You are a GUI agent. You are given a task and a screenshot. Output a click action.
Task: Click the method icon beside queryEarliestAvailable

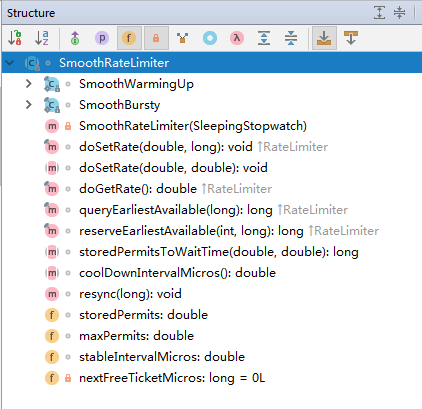click(x=52, y=210)
